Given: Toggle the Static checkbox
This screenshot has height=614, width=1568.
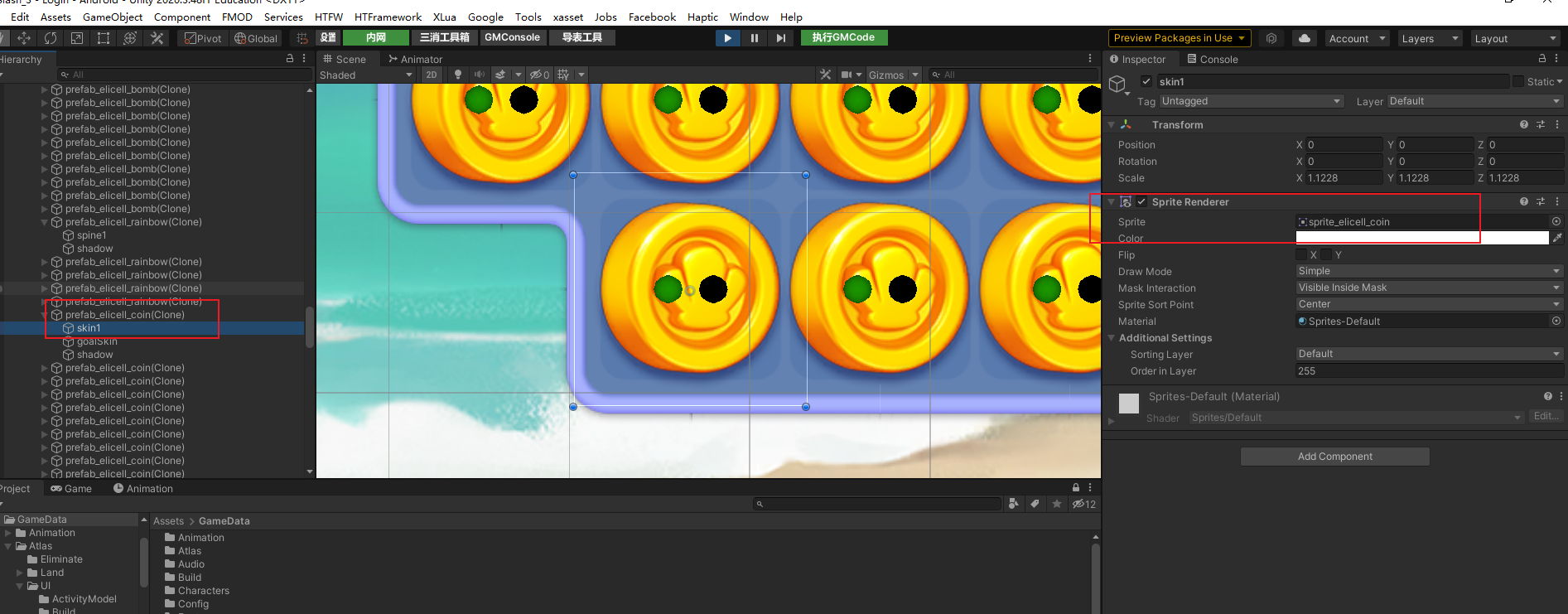Looking at the screenshot, I should (x=1518, y=81).
